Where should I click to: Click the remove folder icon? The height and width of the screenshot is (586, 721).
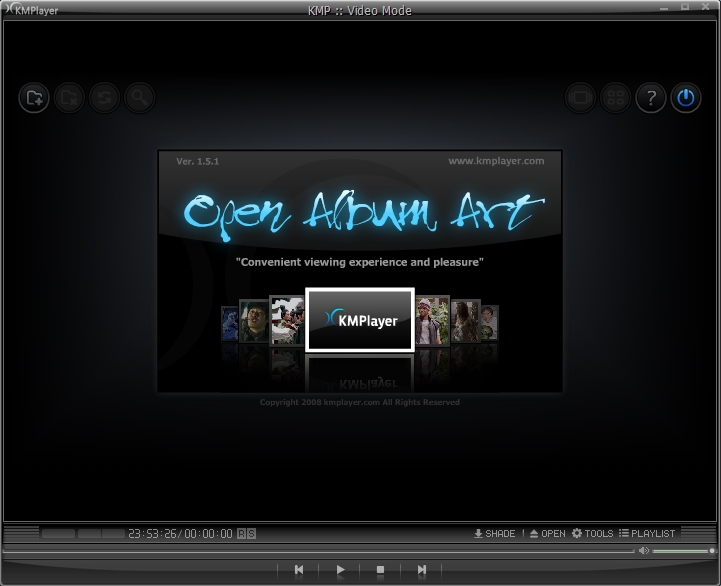(69, 98)
